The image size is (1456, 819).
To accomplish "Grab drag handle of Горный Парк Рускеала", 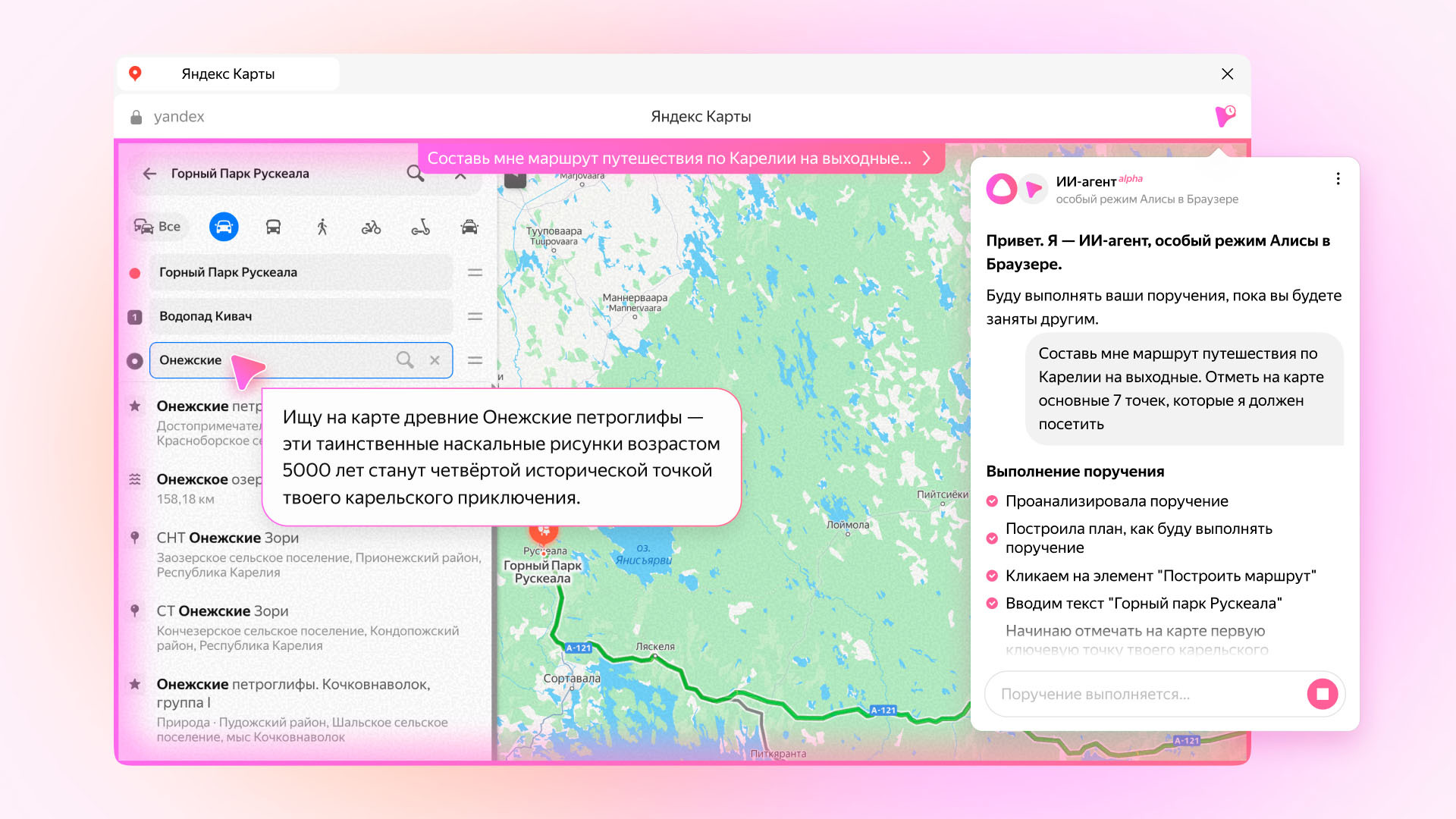I will [475, 272].
